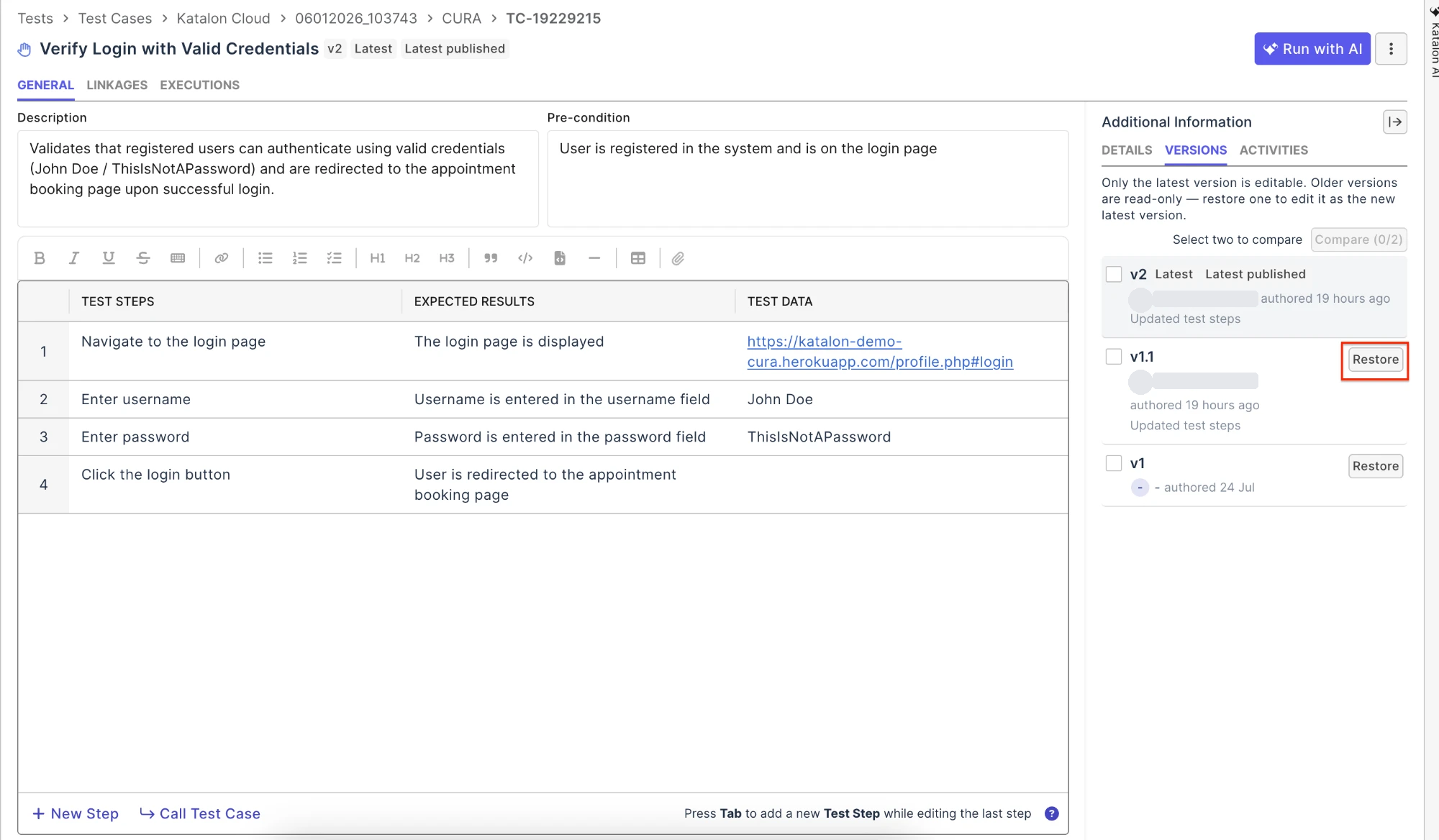
Task: Open the katalon-demo-cura login URL link
Action: 880,352
